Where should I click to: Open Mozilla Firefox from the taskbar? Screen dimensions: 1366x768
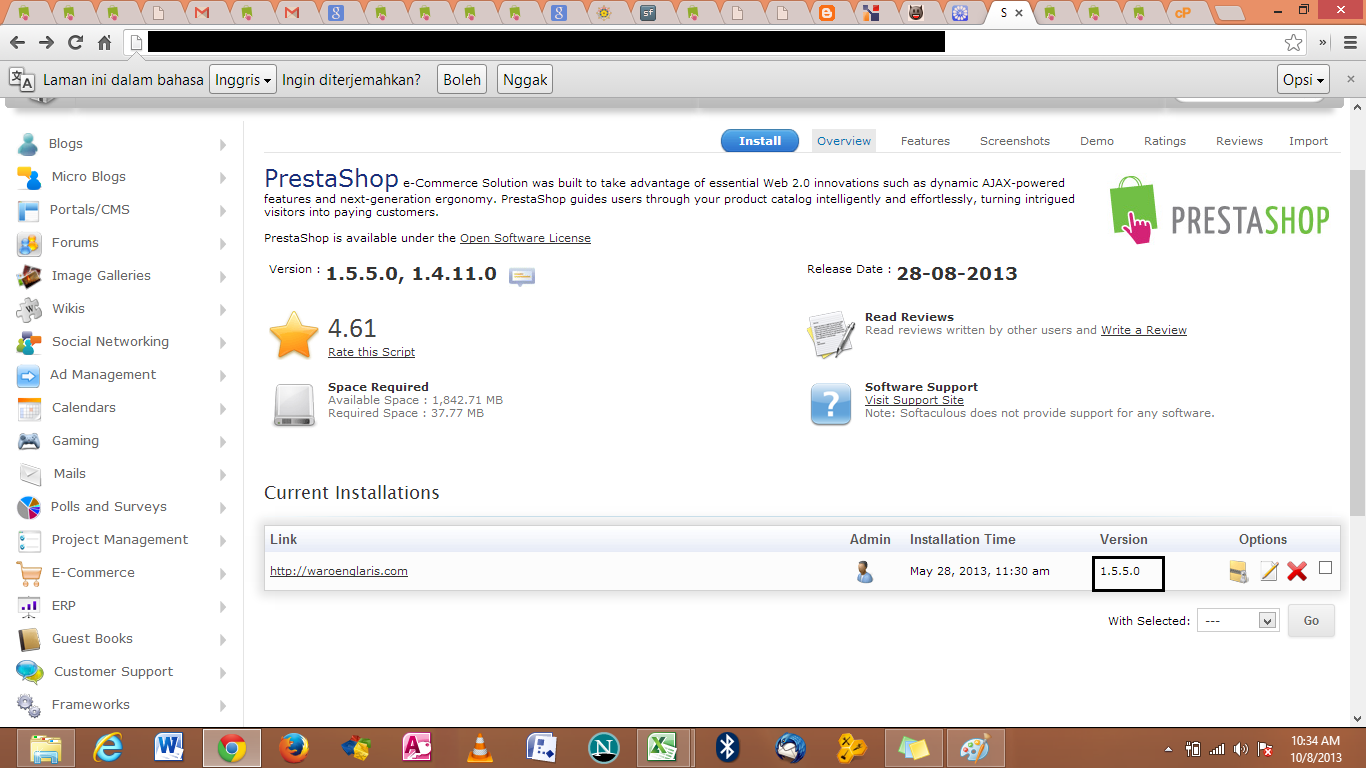point(294,748)
